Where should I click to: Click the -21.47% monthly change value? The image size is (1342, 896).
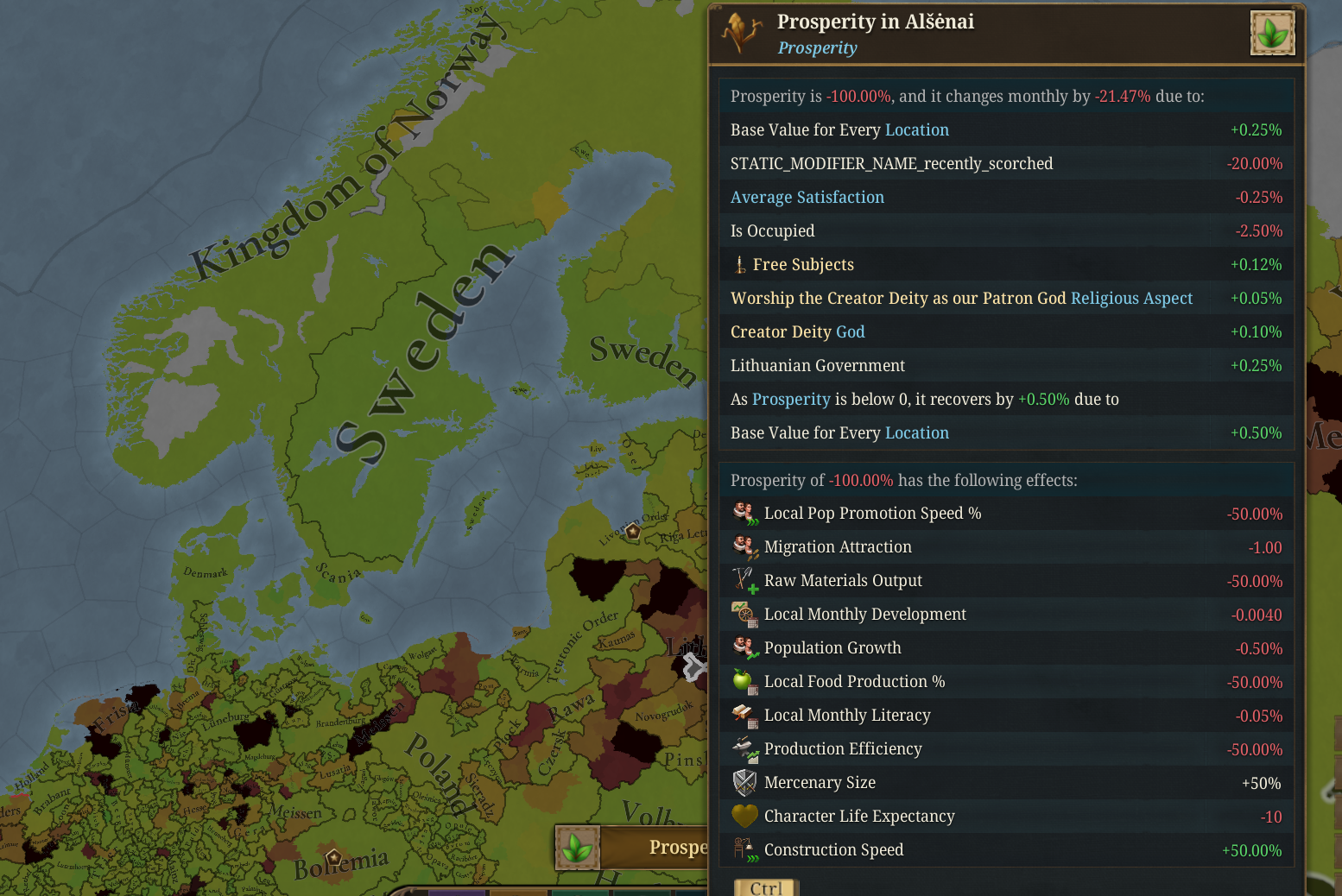(x=1123, y=96)
